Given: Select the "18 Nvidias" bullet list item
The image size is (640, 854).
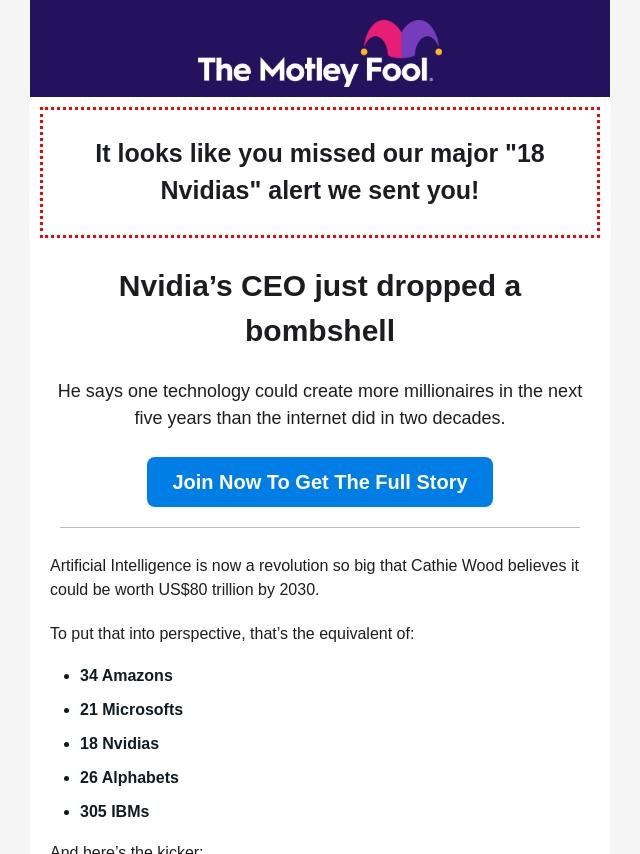Looking at the screenshot, I should pyautogui.click(x=119, y=744).
